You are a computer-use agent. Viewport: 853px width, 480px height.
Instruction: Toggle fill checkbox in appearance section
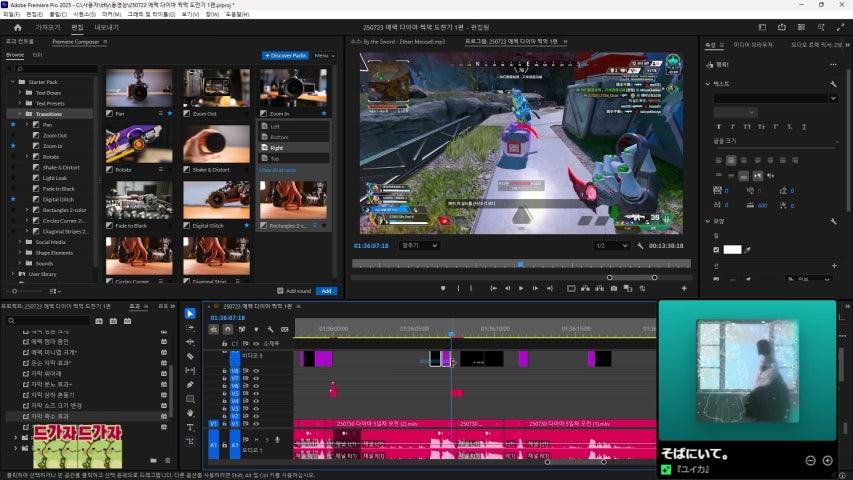coord(716,250)
